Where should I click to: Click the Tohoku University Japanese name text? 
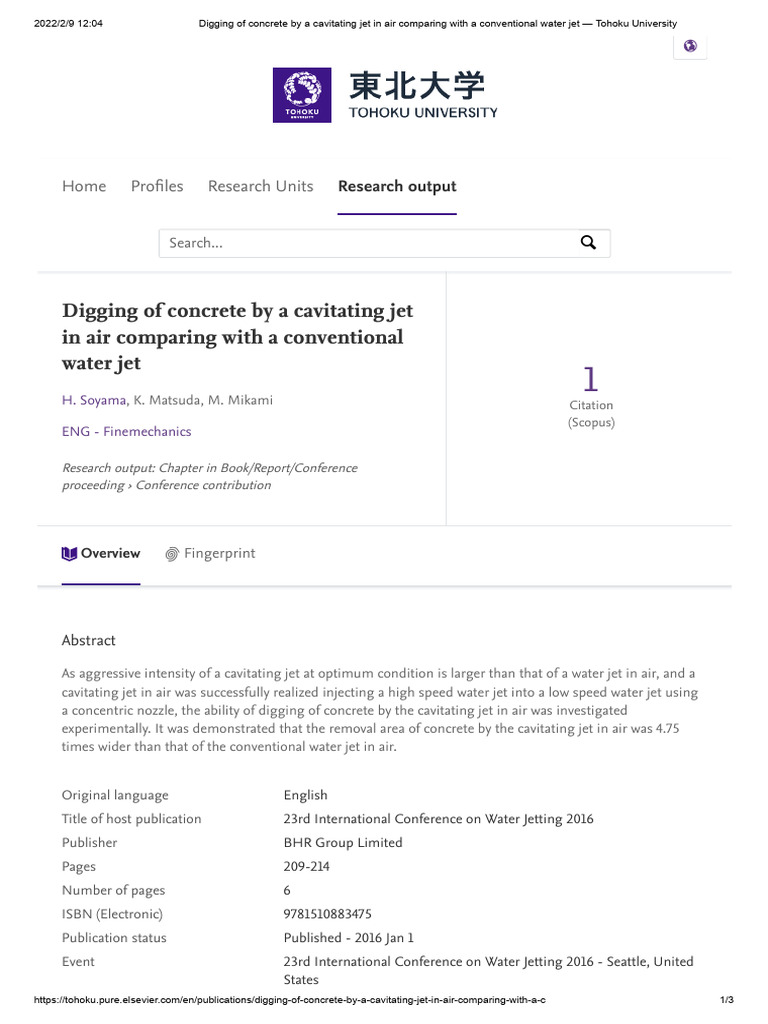(417, 86)
